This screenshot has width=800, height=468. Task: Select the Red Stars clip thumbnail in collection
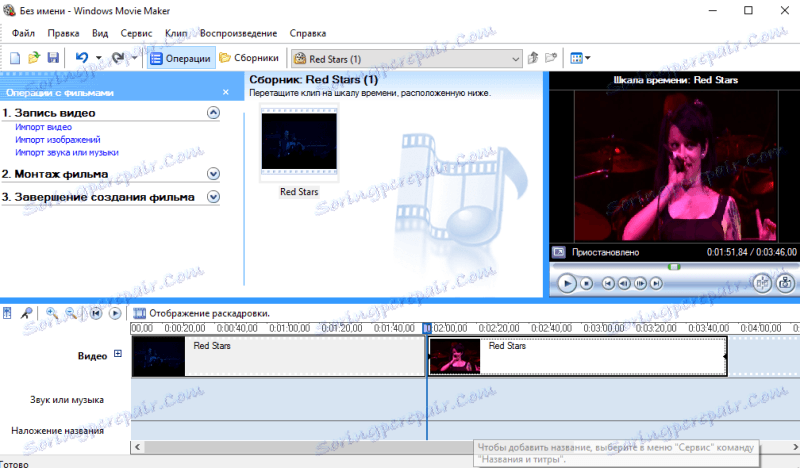(299, 141)
